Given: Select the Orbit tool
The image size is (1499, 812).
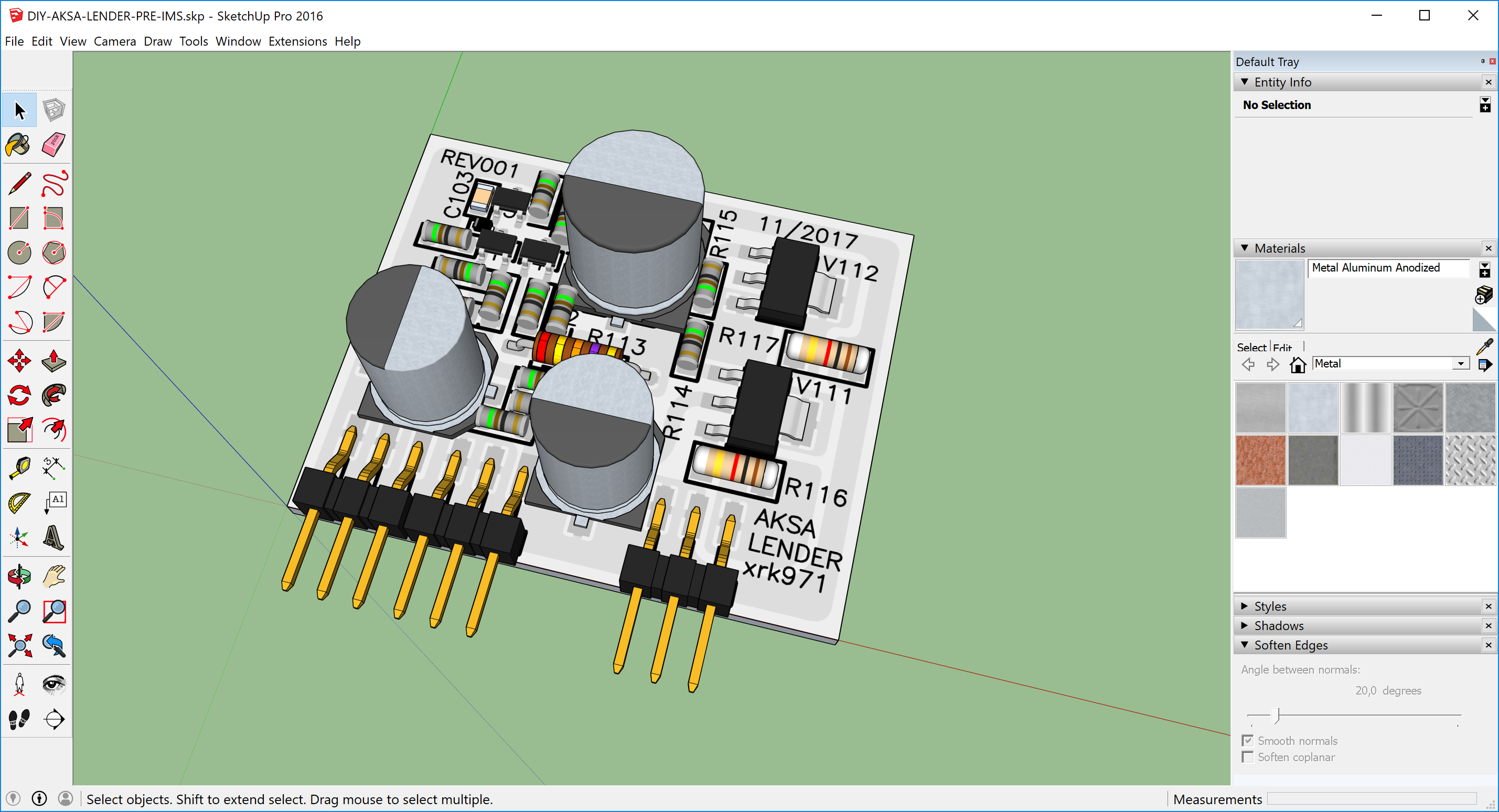Looking at the screenshot, I should pos(19,577).
